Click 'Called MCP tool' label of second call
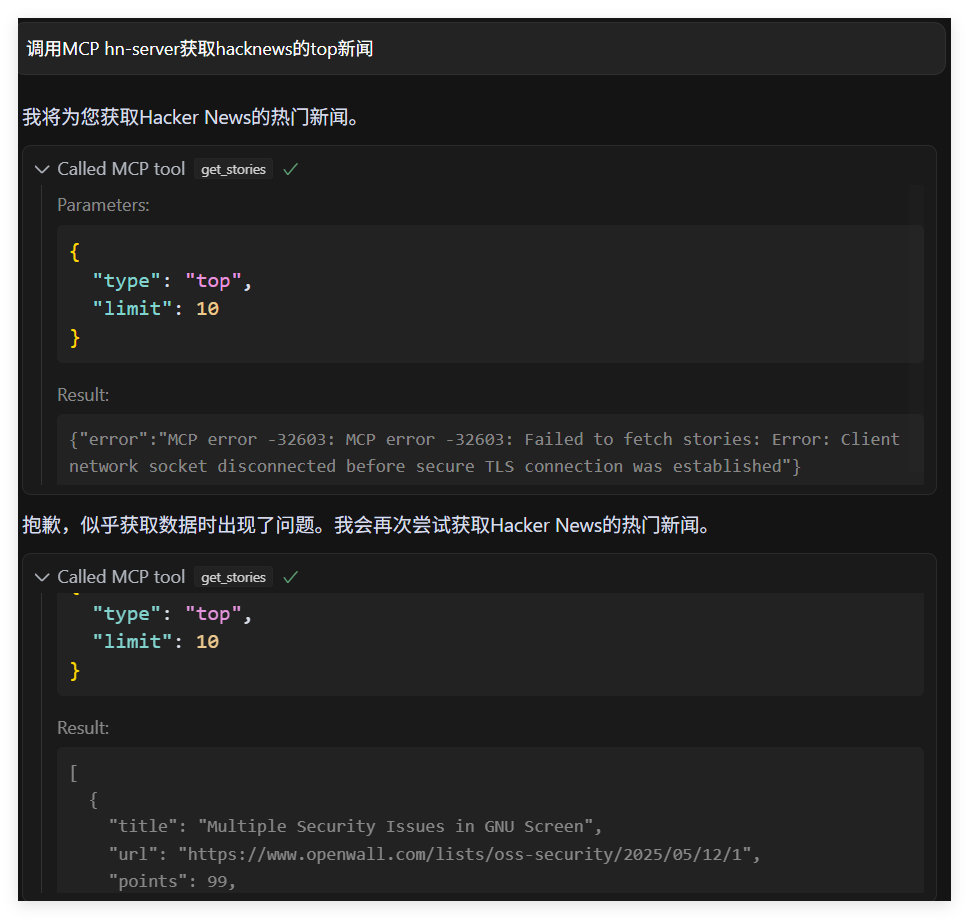The height and width of the screenshot is (919, 969). [x=121, y=577]
